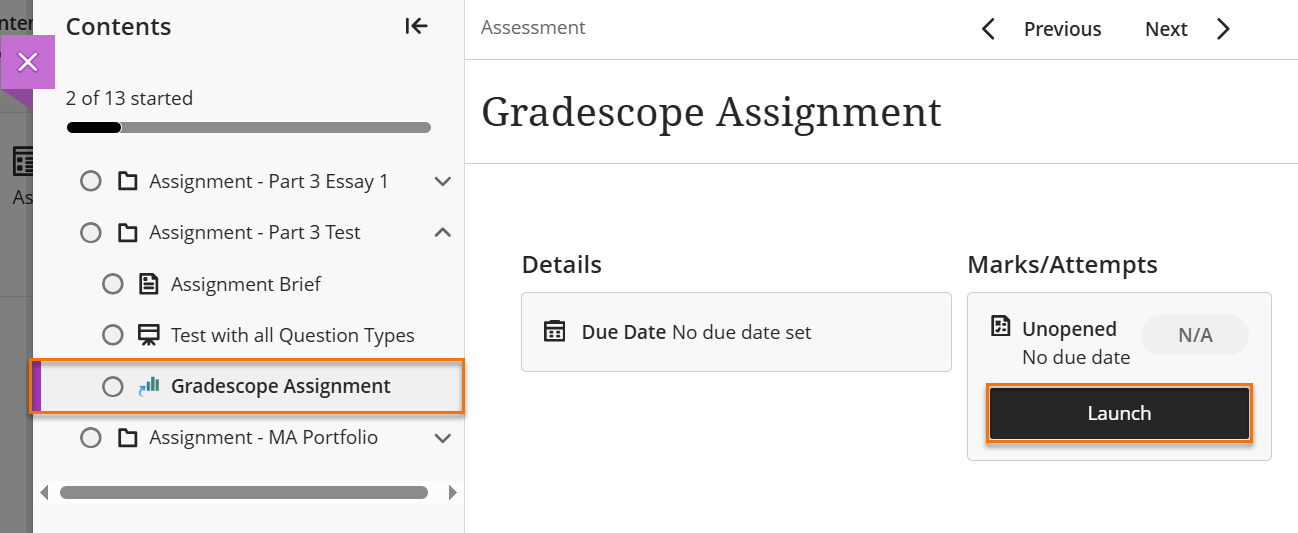Click the test presentation icon
1298x533 pixels.
click(x=149, y=335)
